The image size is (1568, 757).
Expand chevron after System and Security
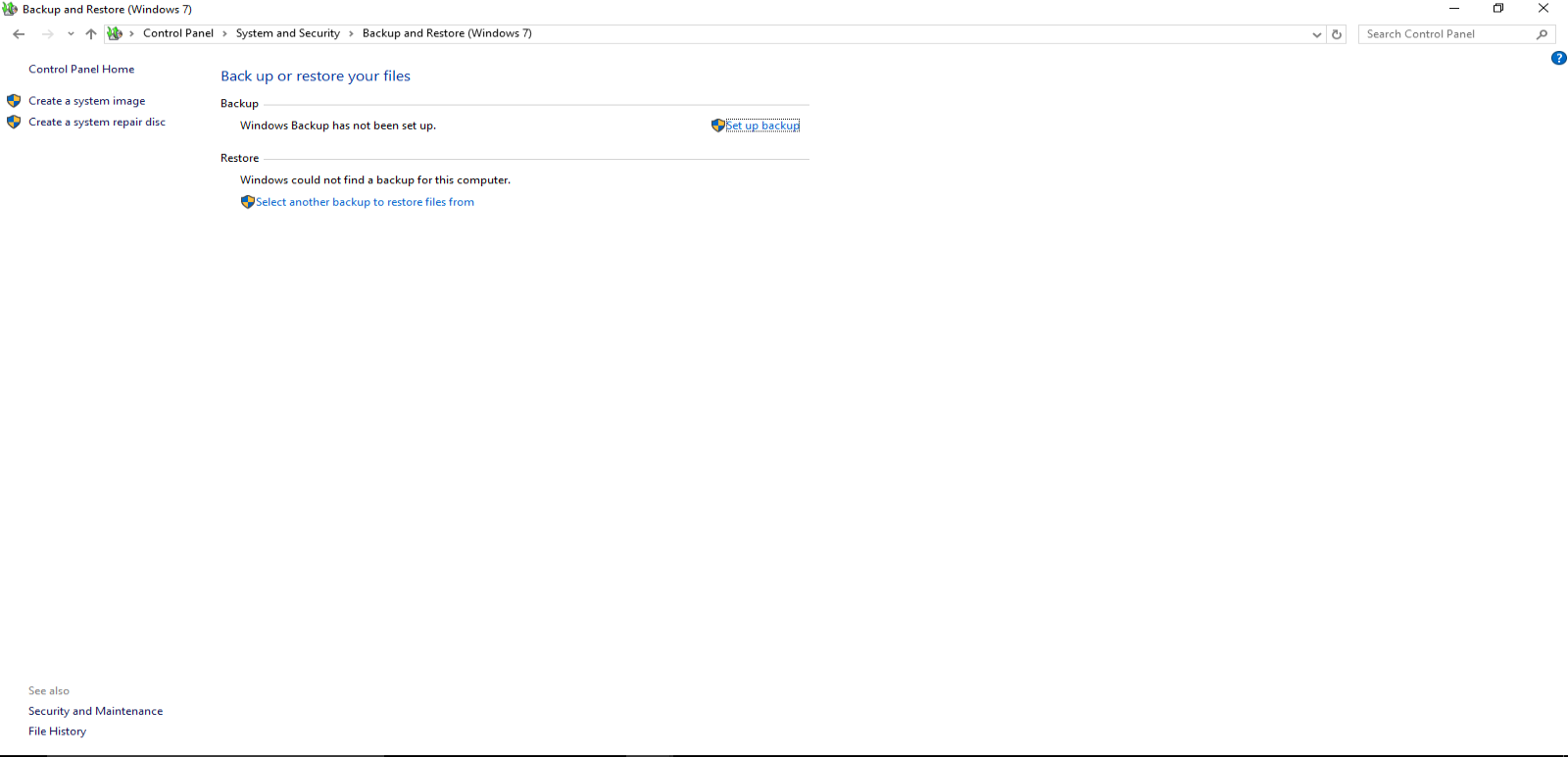(x=351, y=34)
